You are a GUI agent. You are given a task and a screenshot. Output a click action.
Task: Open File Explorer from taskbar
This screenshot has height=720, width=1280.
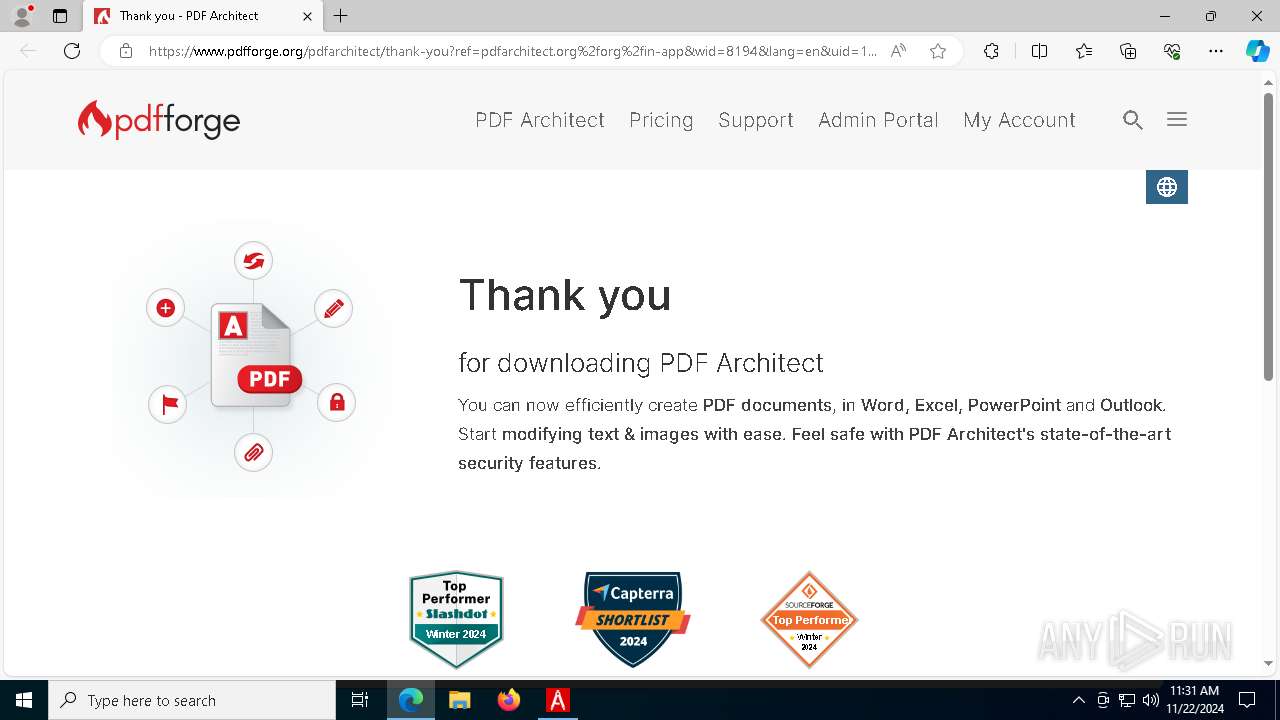pos(460,700)
